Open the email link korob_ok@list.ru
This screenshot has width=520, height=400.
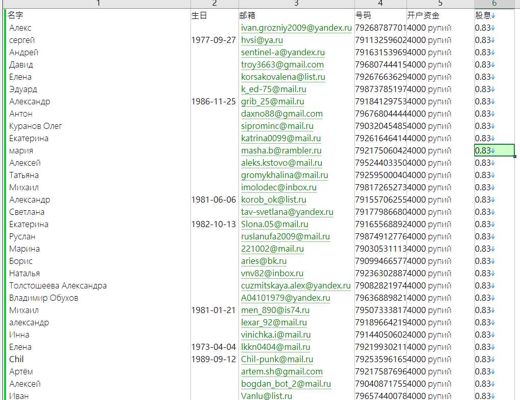tap(274, 200)
